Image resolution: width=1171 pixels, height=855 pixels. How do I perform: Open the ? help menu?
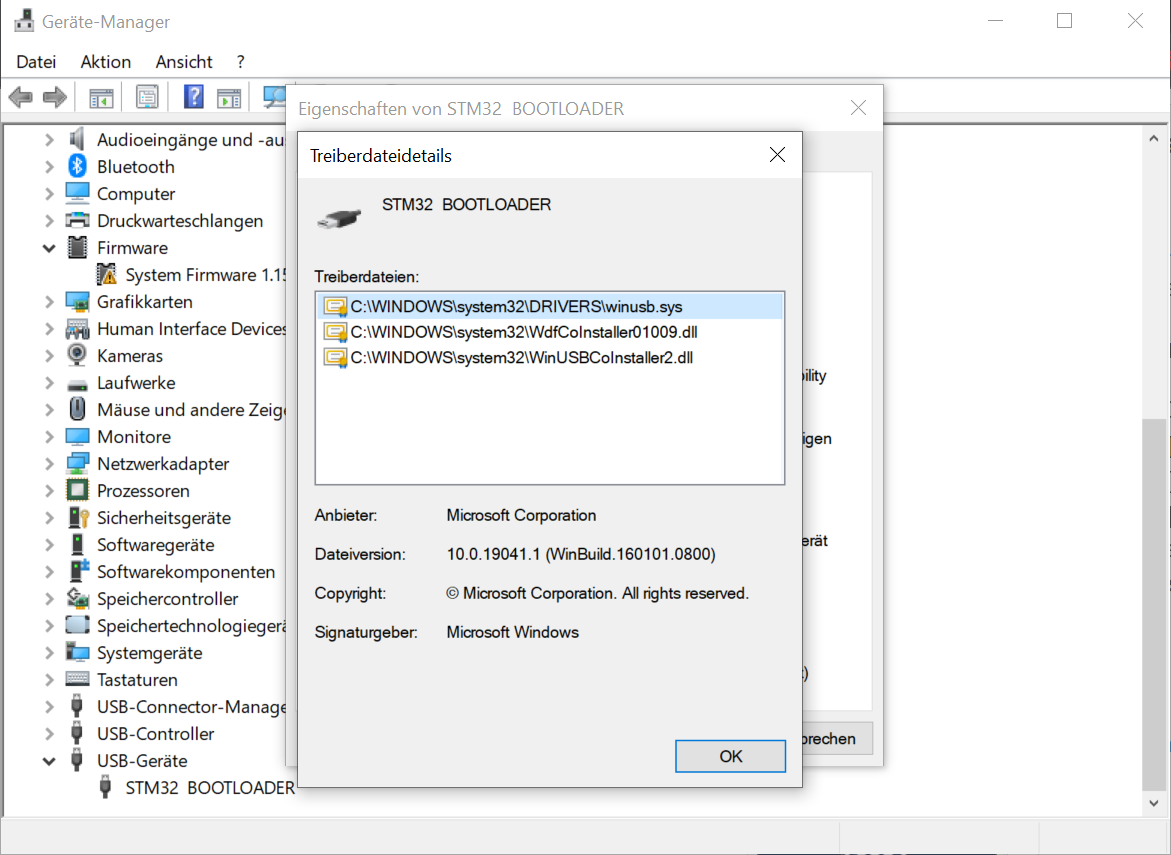click(240, 62)
